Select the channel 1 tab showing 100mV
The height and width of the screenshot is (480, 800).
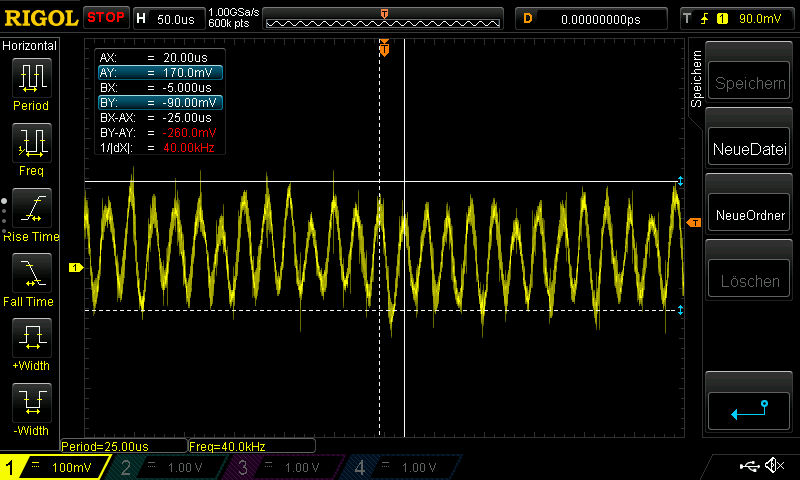[x=54, y=467]
